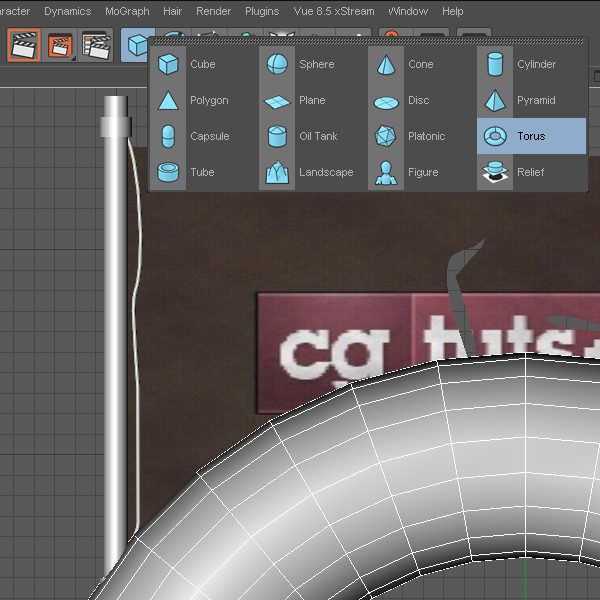Open the Plugins menu
600x600 pixels.
pos(262,11)
